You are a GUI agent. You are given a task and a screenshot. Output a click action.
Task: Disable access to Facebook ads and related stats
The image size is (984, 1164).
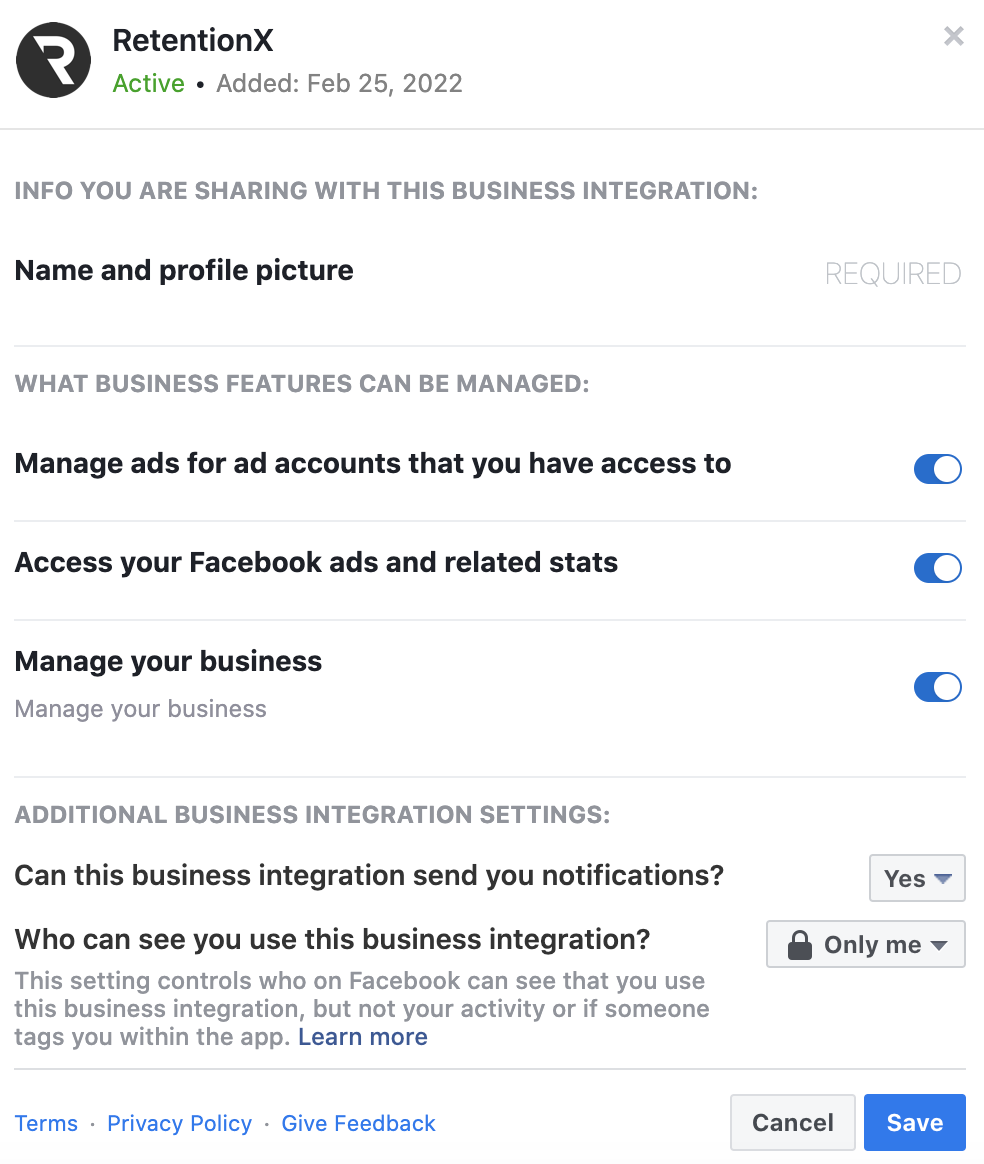click(x=937, y=567)
